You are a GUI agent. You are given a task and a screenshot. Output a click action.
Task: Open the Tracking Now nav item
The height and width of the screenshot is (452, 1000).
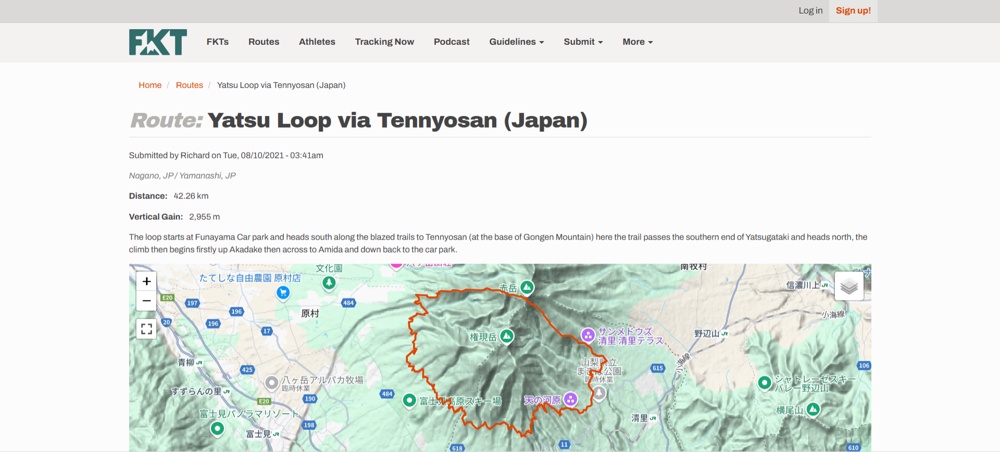click(385, 42)
